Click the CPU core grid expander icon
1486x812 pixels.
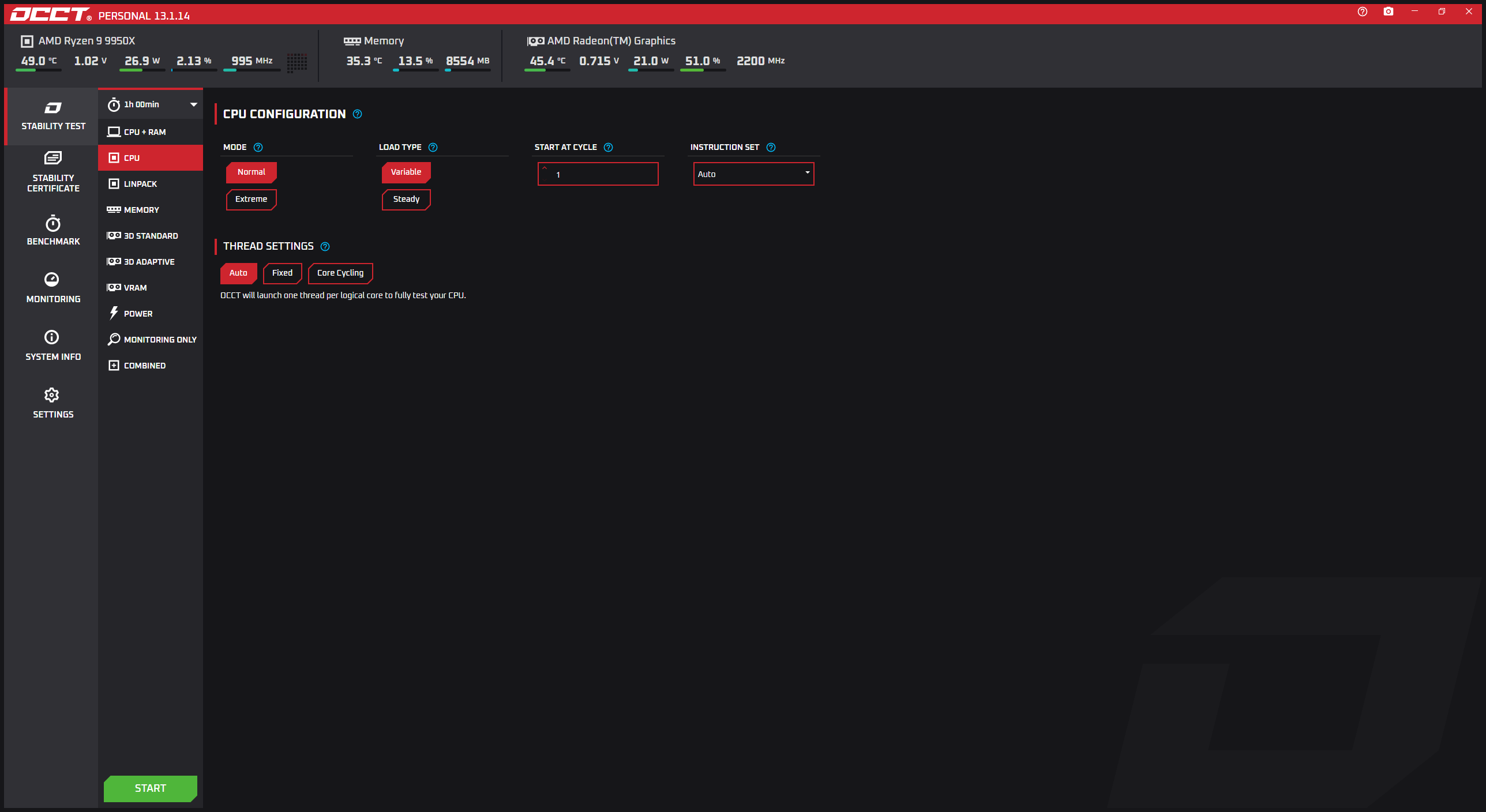pos(297,62)
